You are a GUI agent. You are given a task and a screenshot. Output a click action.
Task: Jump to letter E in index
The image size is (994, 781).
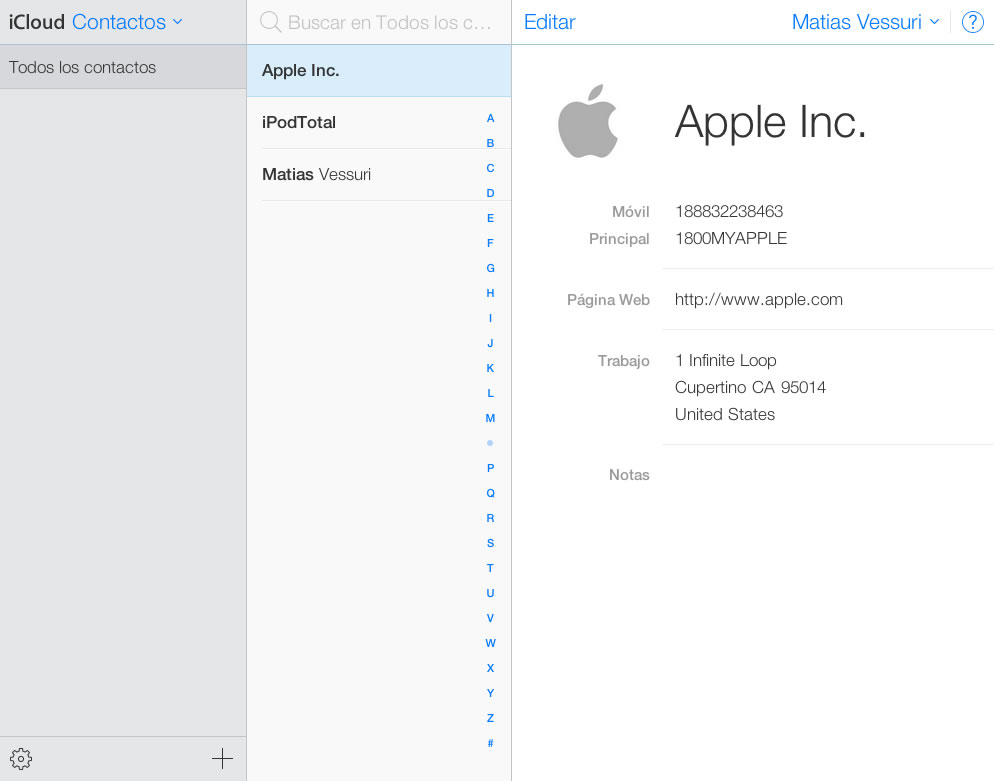(490, 218)
